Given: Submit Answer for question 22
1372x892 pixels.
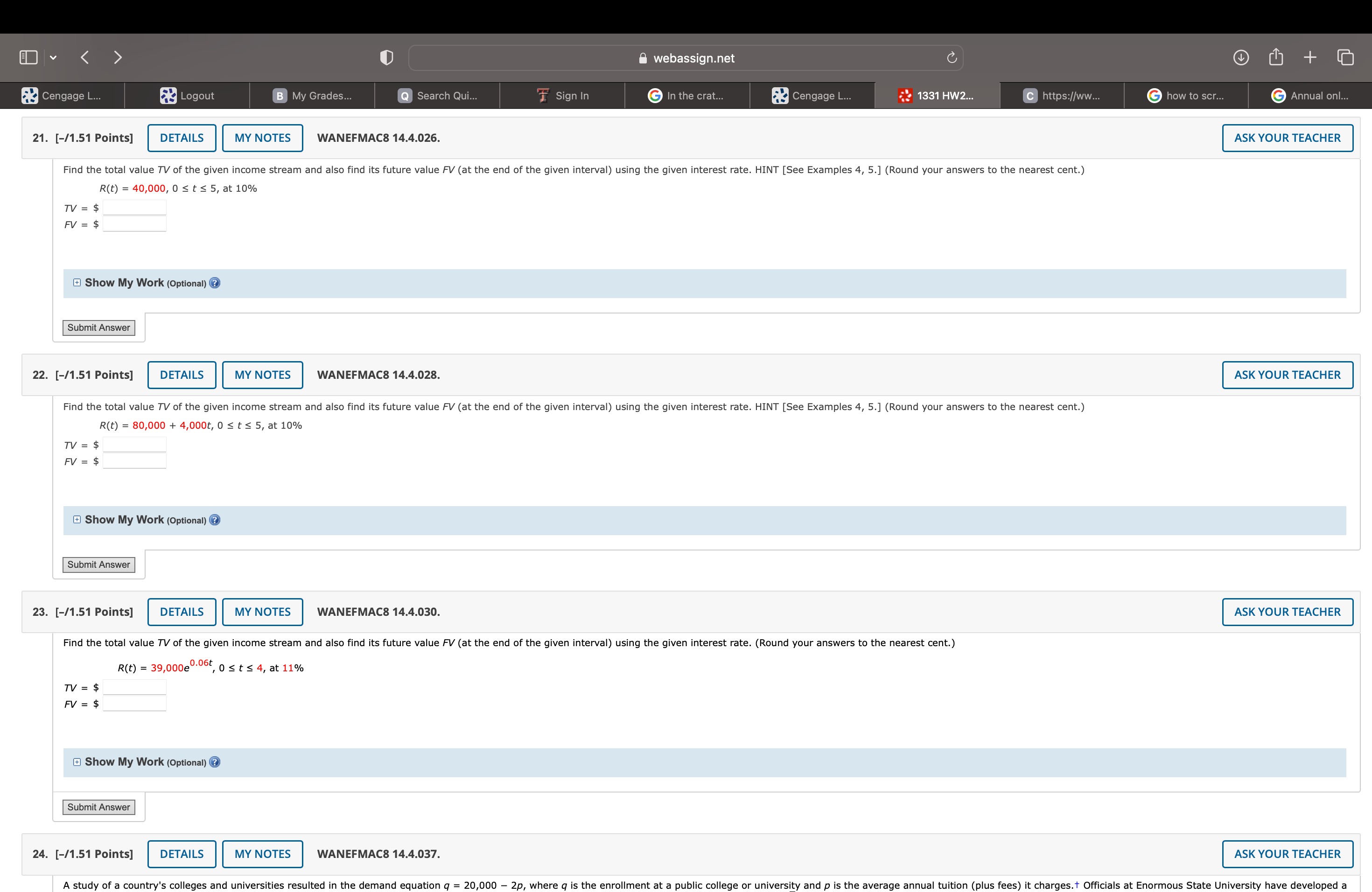Looking at the screenshot, I should (98, 564).
